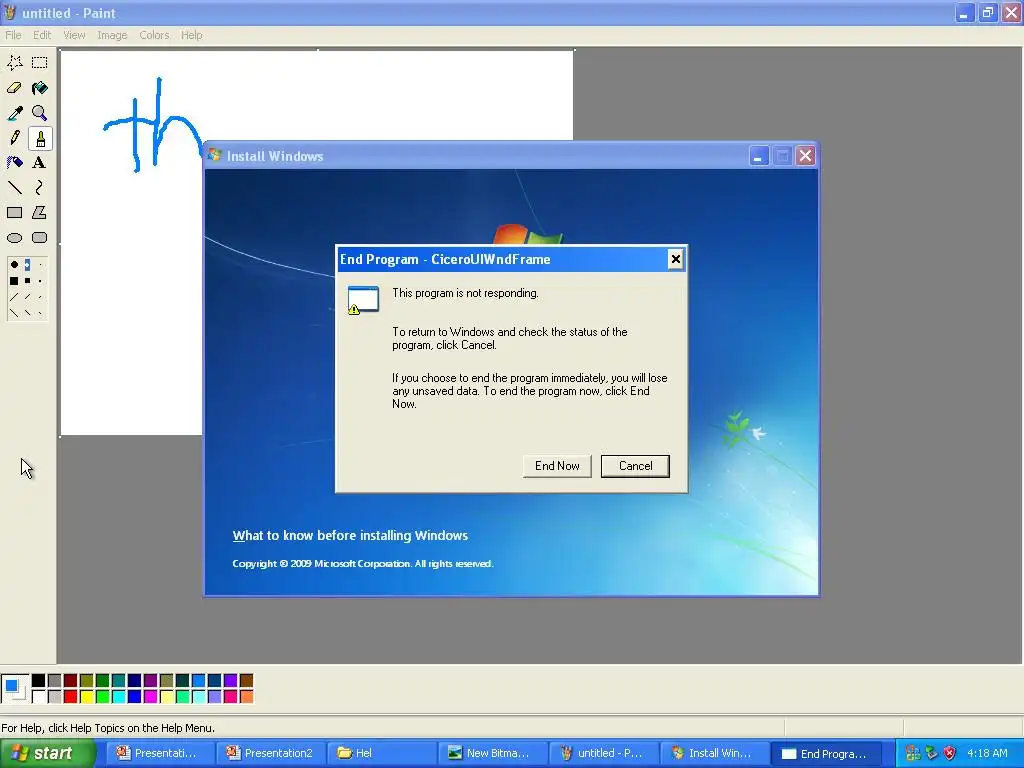Open the Help menu
The width and height of the screenshot is (1024, 768).
click(x=191, y=35)
